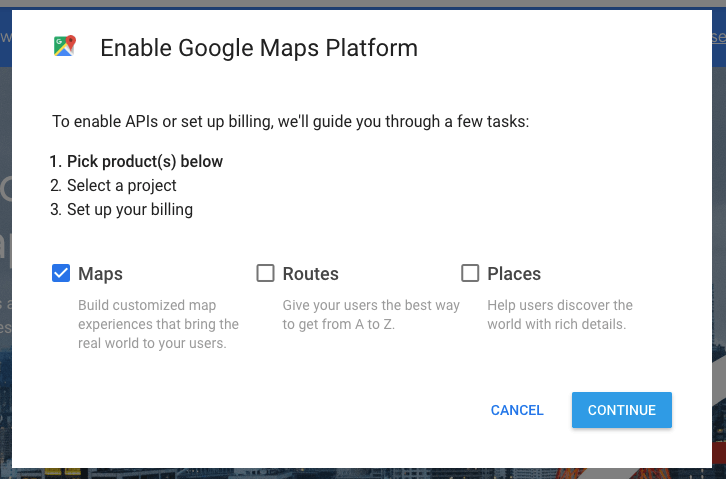The height and width of the screenshot is (479, 726).
Task: Select the 'Enable Google Maps Platform' title
Action: [259, 48]
